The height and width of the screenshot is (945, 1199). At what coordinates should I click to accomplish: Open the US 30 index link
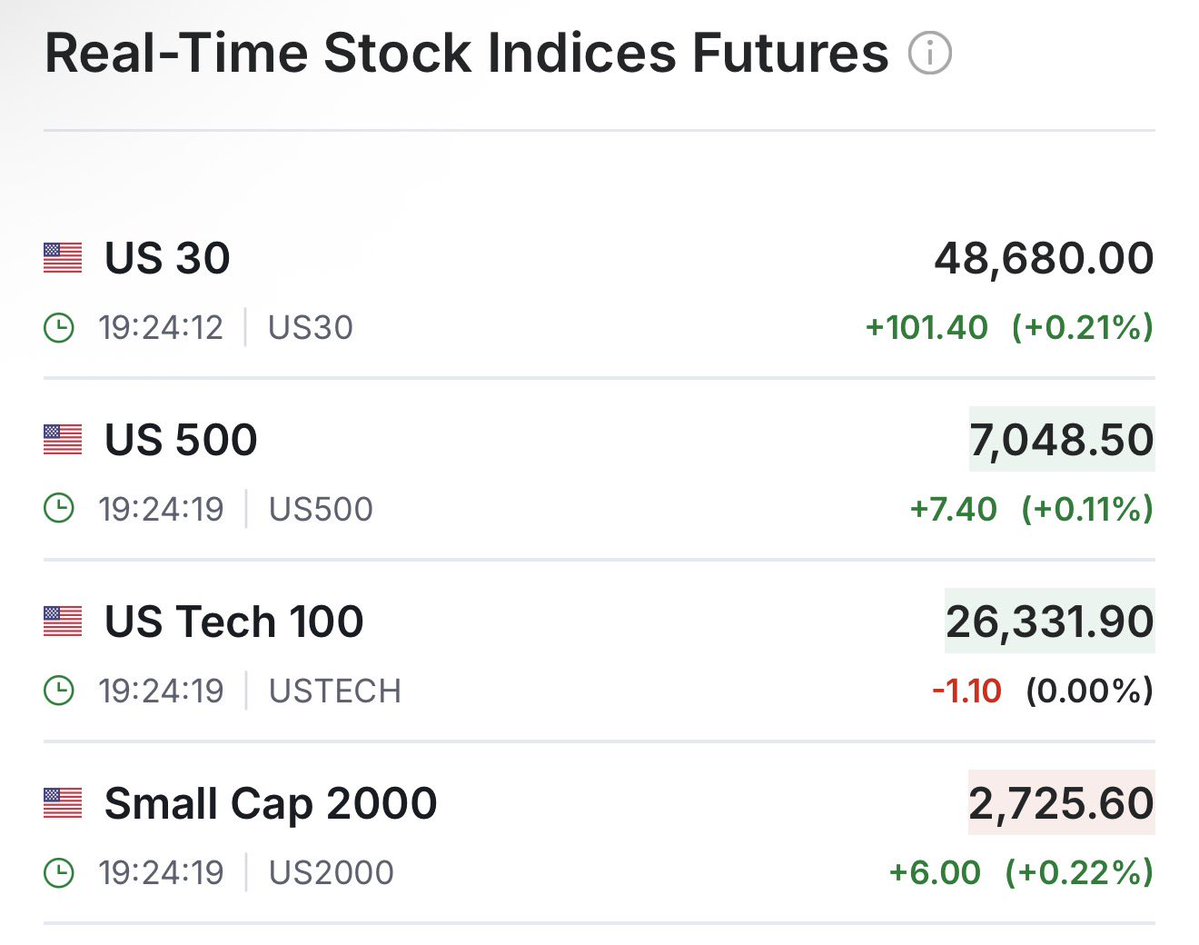[167, 259]
